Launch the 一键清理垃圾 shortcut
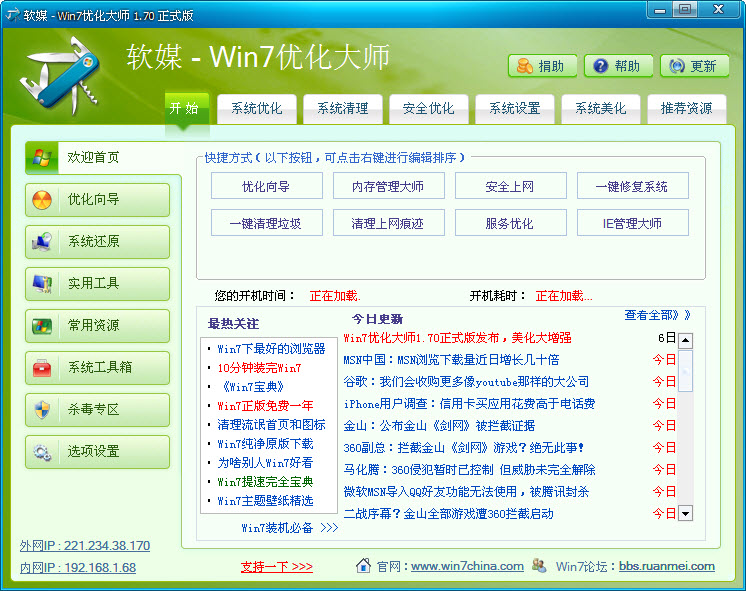The height and width of the screenshot is (591, 746). pyautogui.click(x=266, y=223)
